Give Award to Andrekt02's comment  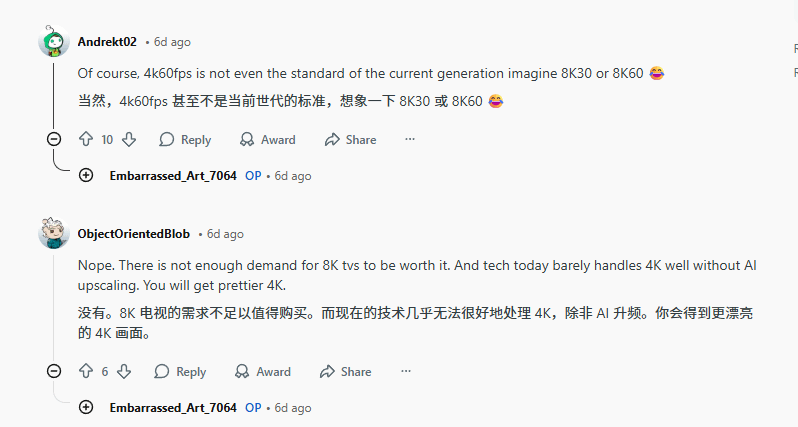click(x=267, y=140)
